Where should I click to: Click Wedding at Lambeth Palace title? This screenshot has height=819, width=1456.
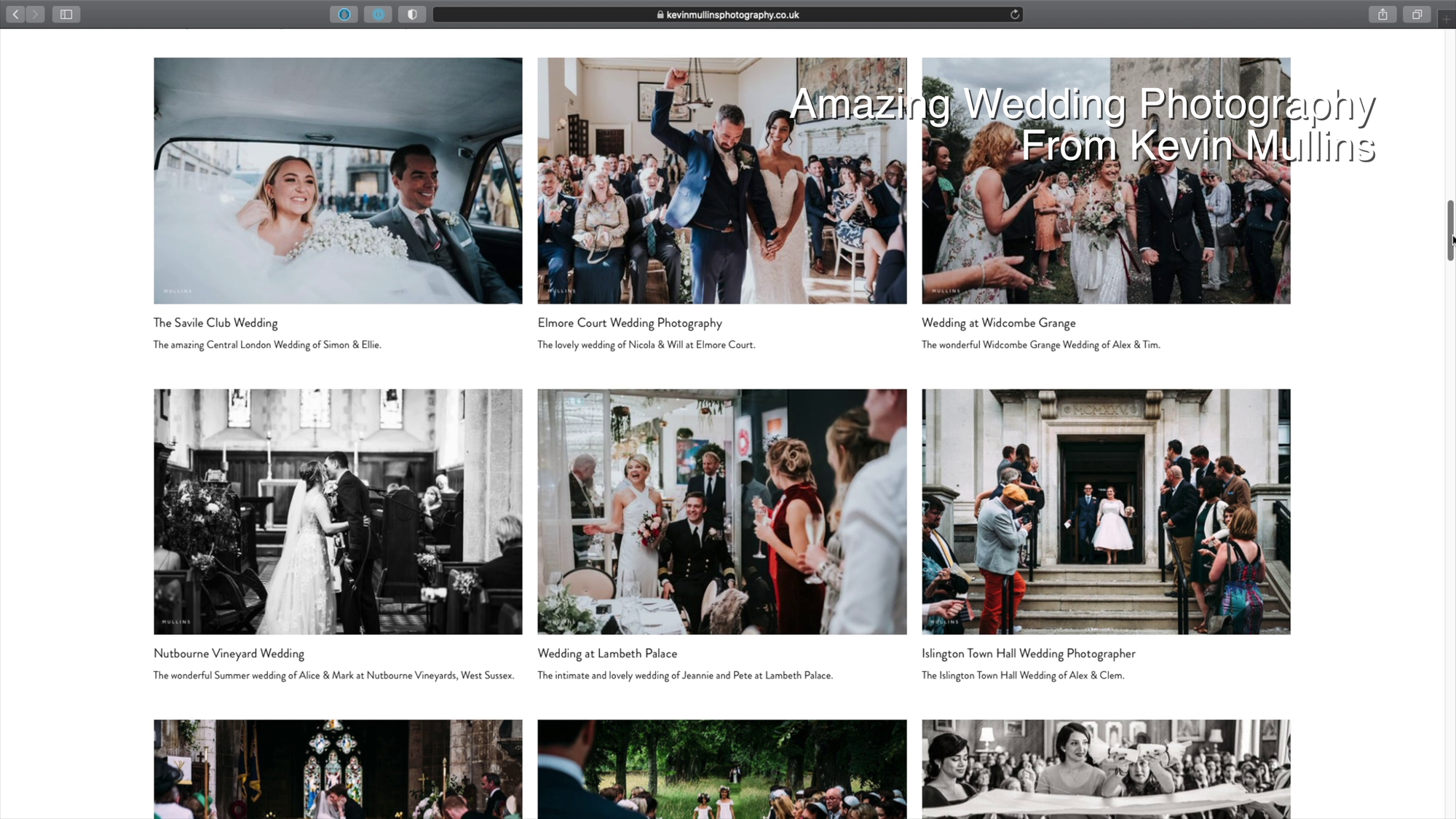607,653
